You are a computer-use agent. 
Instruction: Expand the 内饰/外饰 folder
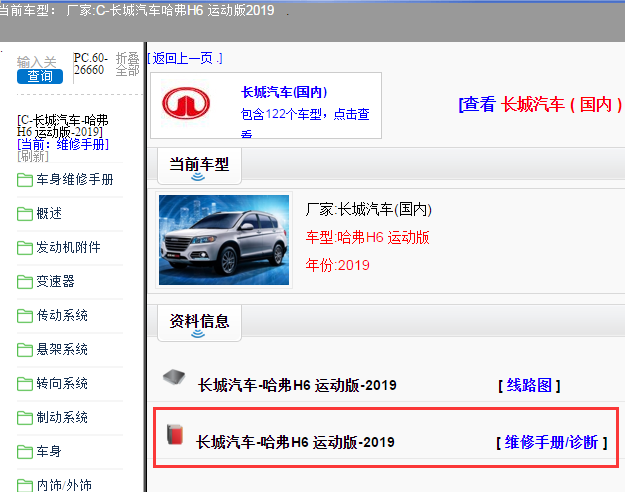tap(64, 485)
